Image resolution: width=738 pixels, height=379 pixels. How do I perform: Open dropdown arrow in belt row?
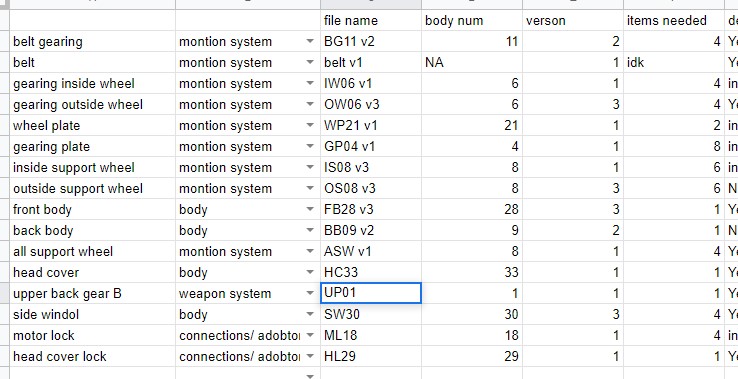click(x=310, y=63)
